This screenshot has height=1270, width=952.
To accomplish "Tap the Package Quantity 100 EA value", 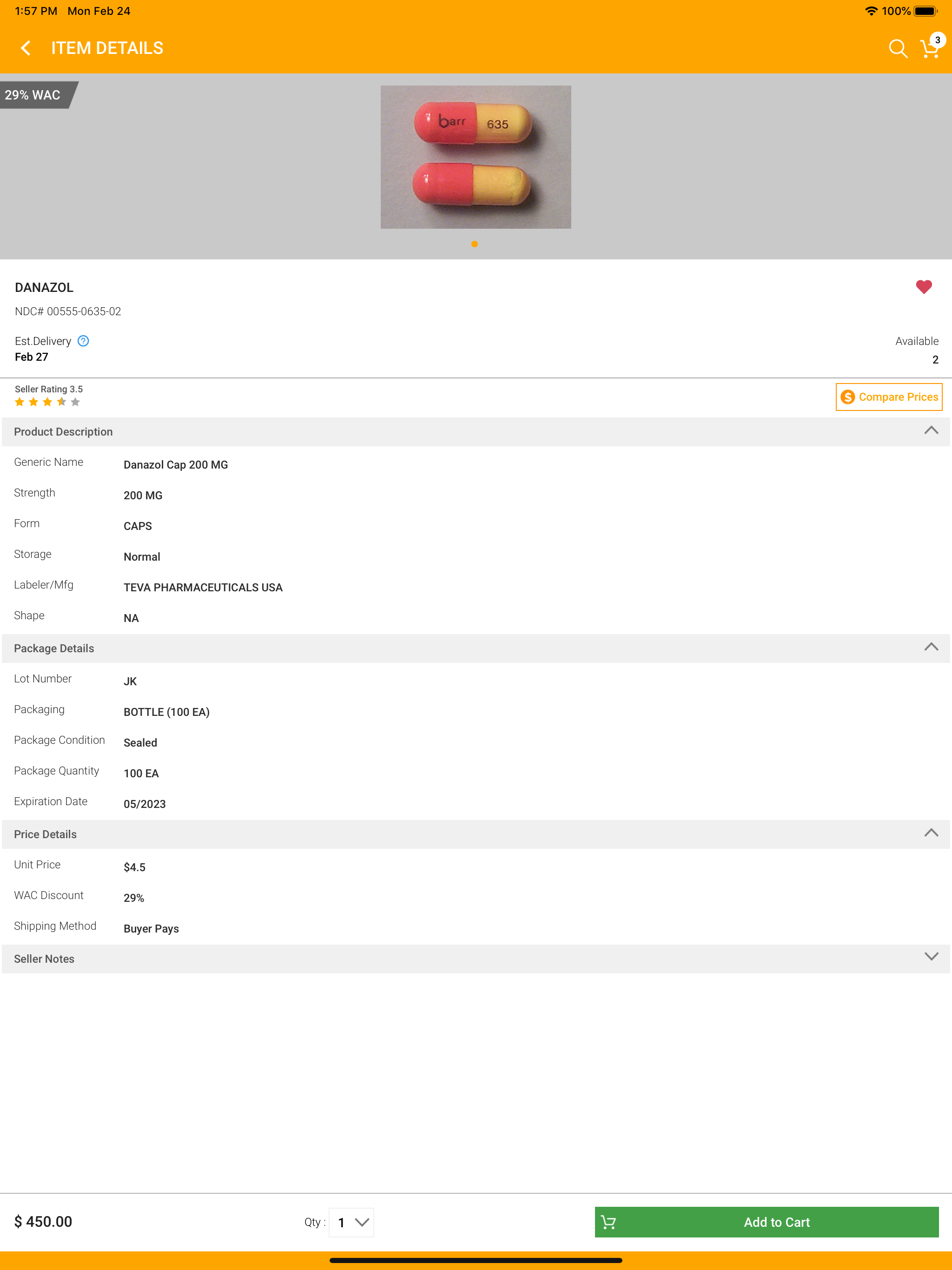I will 141,774.
